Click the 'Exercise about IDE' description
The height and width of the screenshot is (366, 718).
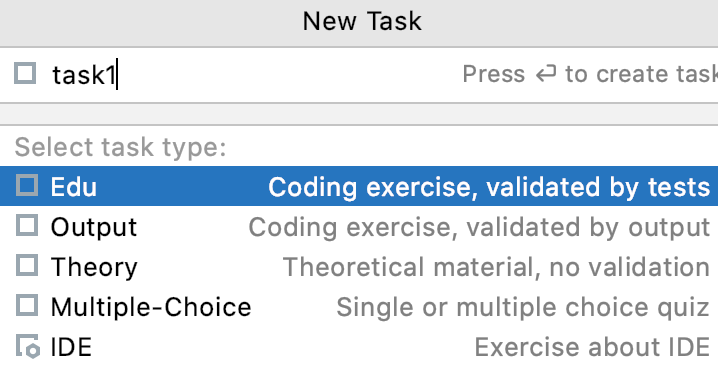click(x=592, y=347)
